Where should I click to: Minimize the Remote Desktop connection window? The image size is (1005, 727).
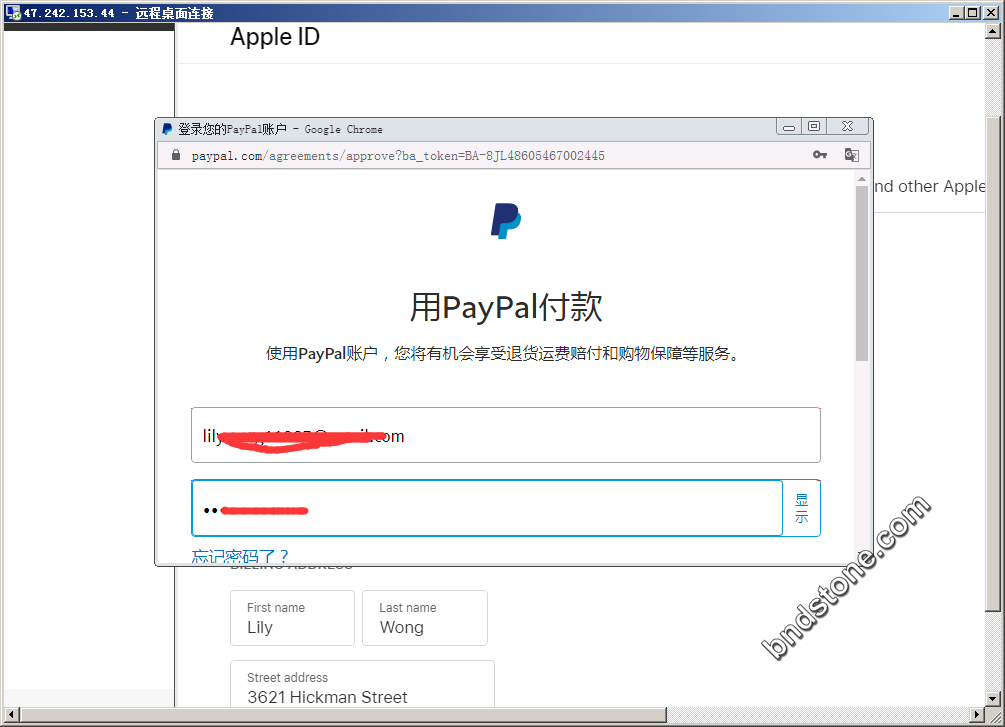tap(957, 13)
